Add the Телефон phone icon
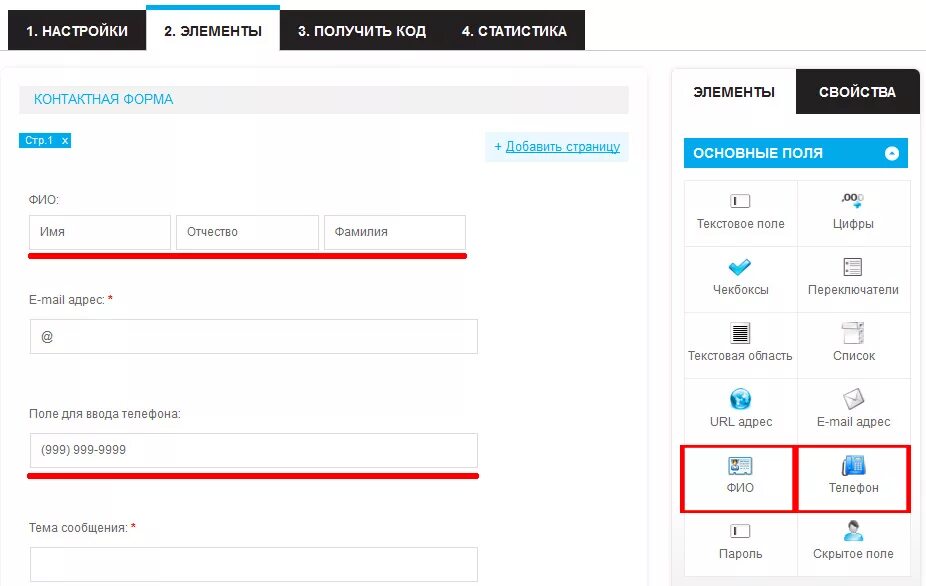The image size is (926, 586). 853,465
